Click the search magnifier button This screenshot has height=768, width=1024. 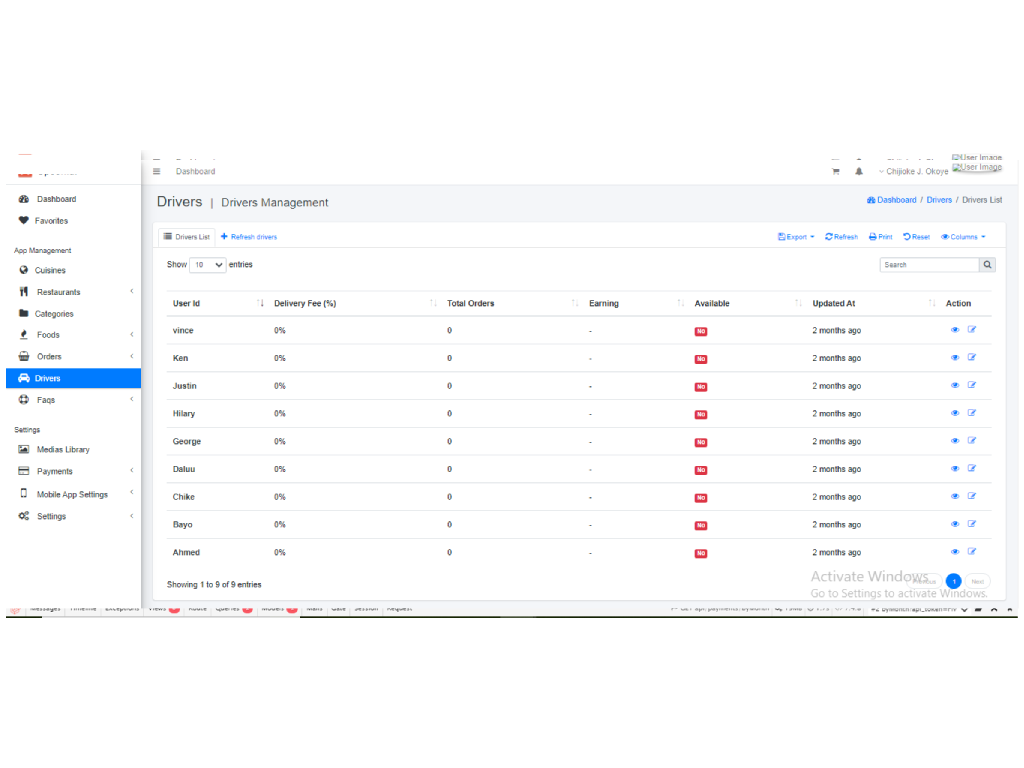[x=988, y=265]
